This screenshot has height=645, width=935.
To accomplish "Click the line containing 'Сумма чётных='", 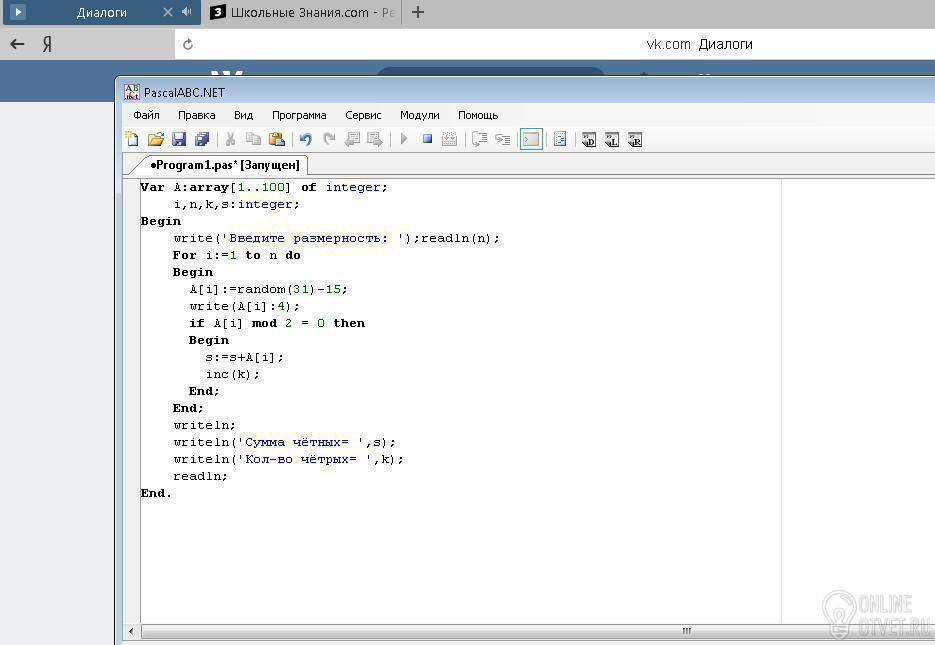I will 284,442.
